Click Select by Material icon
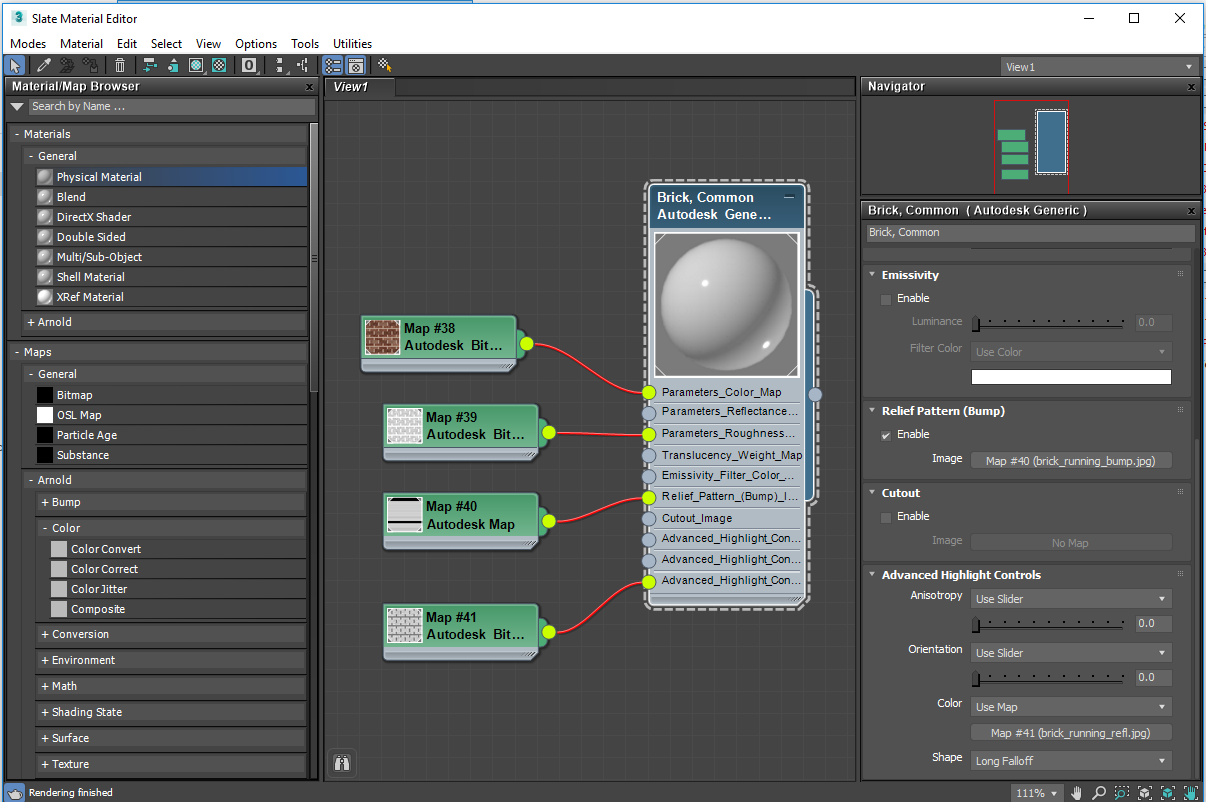This screenshot has height=802, width=1206. point(385,66)
